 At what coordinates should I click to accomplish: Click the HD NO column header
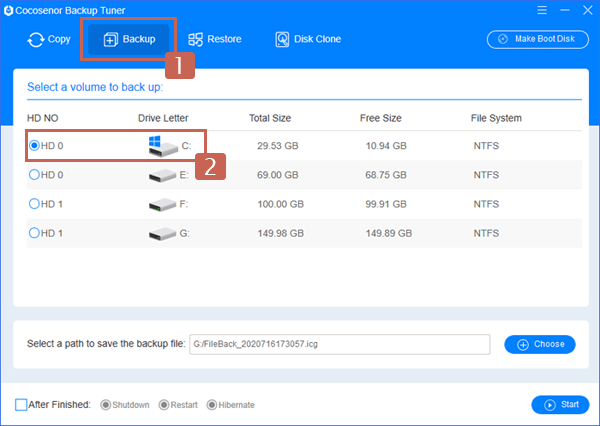(x=42, y=118)
